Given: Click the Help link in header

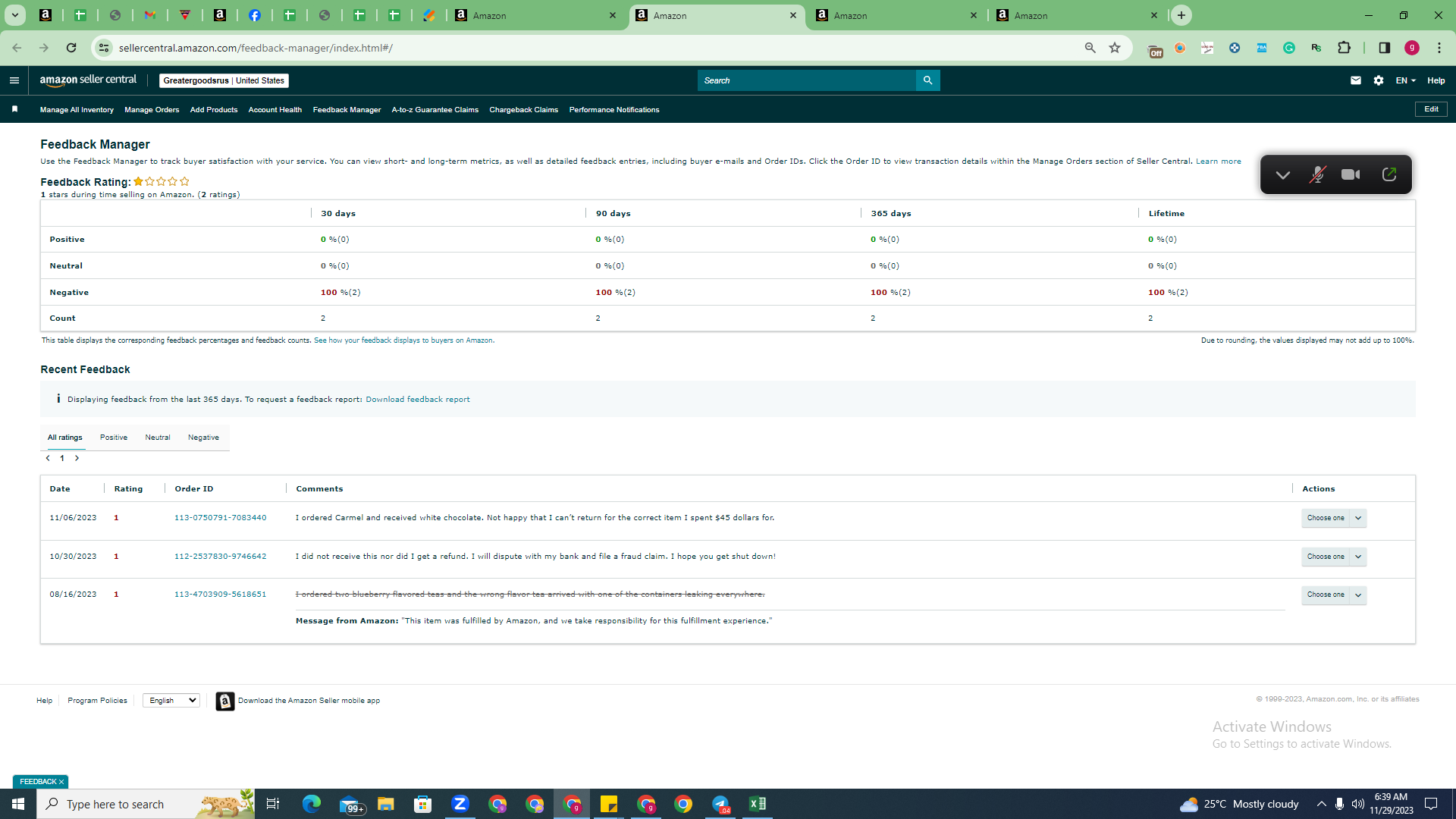Looking at the screenshot, I should pyautogui.click(x=1436, y=80).
